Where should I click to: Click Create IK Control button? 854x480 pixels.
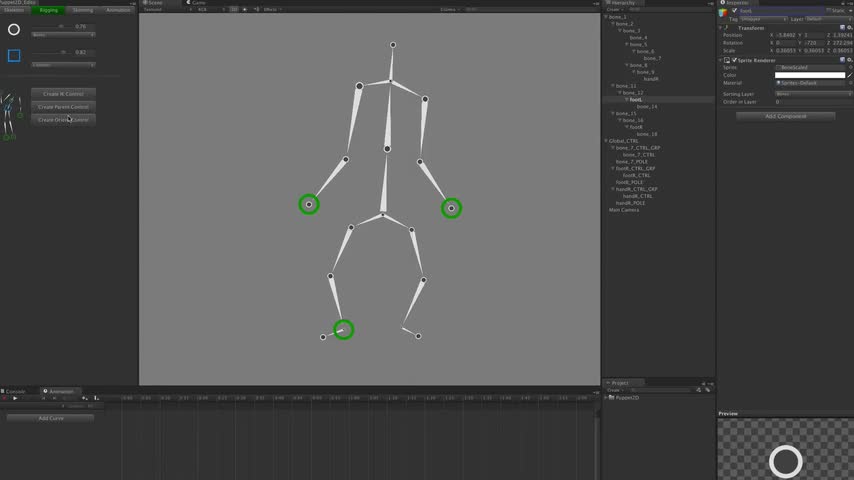tap(63, 94)
